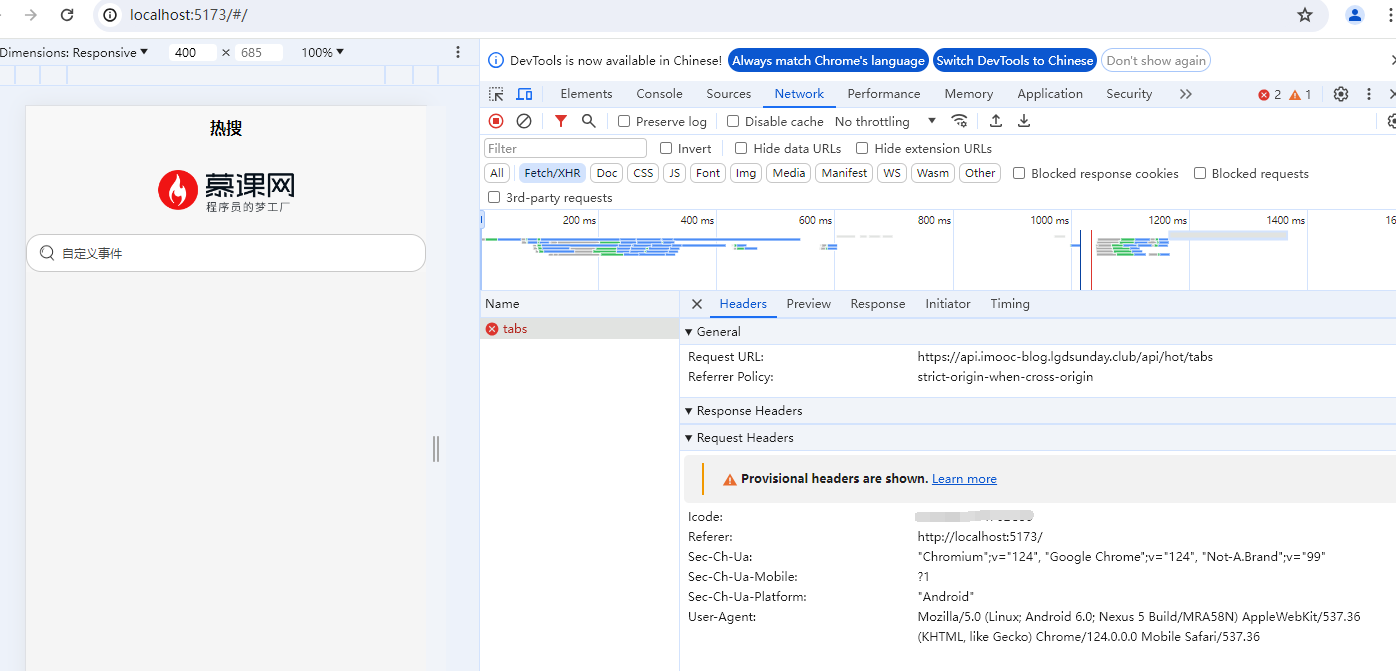The image size is (1396, 671).
Task: Toggle Preserve log checkbox
Action: [624, 121]
